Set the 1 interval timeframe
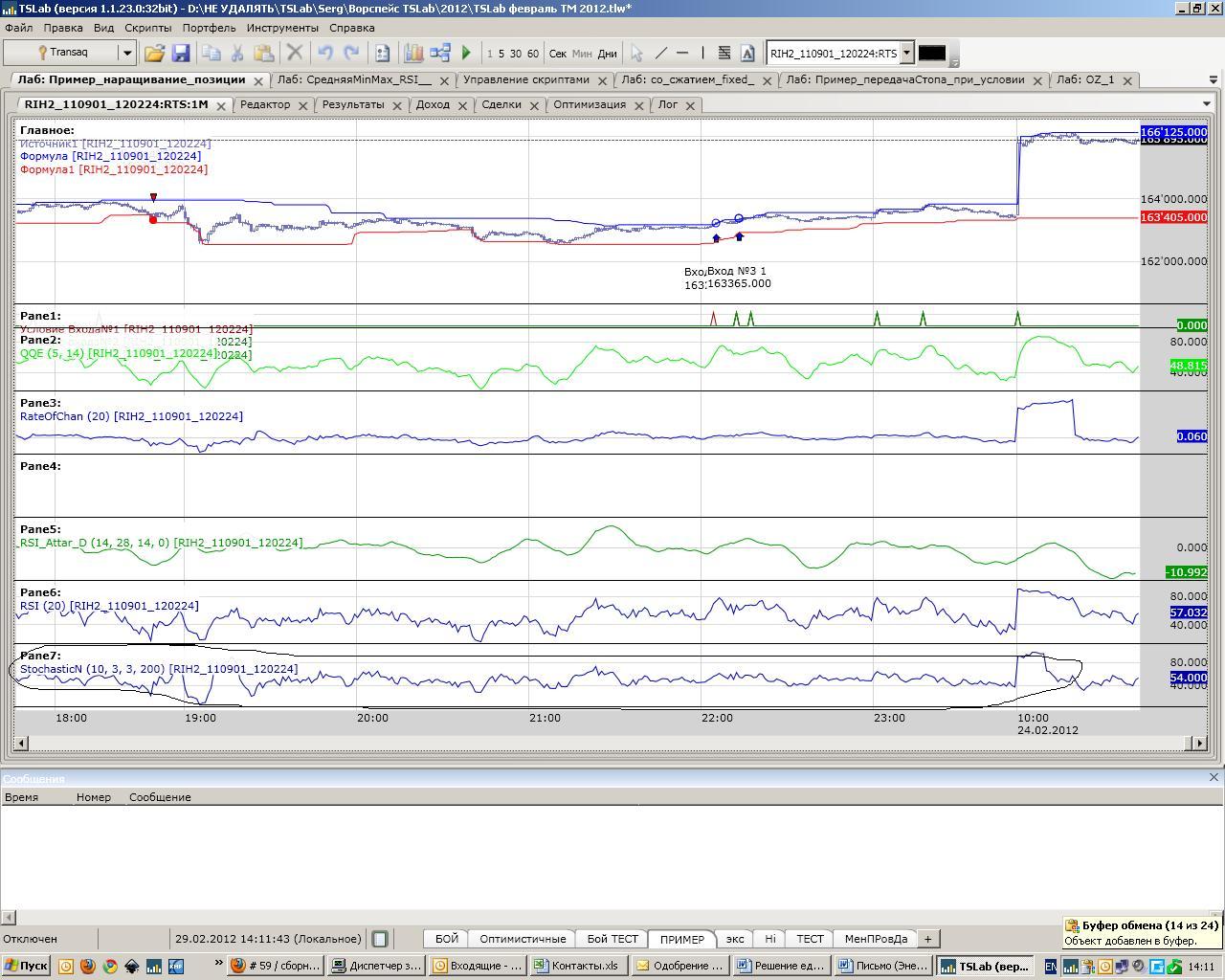Viewport: 1225px width, 980px height. click(490, 54)
